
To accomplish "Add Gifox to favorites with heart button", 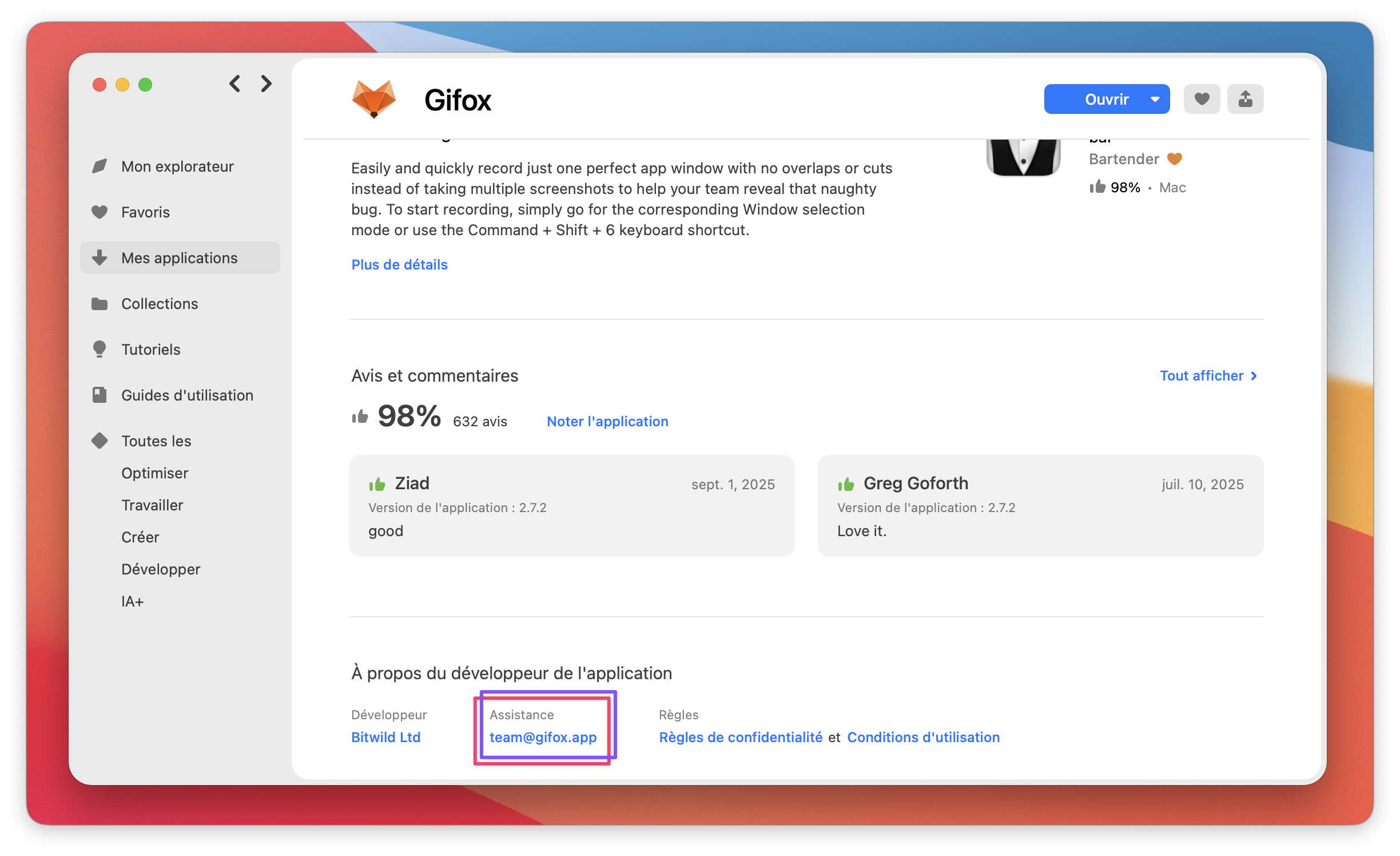I will tap(1202, 99).
